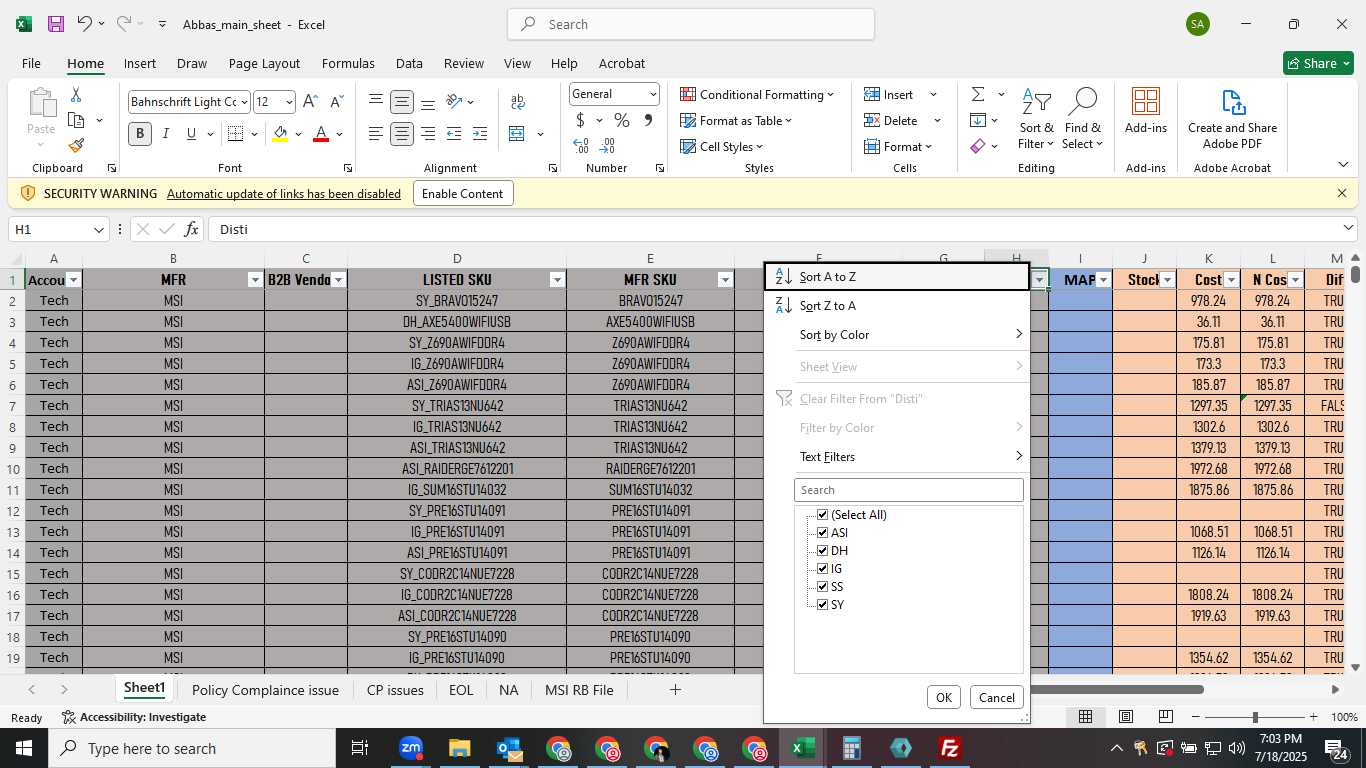The image size is (1366, 768).
Task: Open Sort & Filter menu
Action: coord(1036,119)
